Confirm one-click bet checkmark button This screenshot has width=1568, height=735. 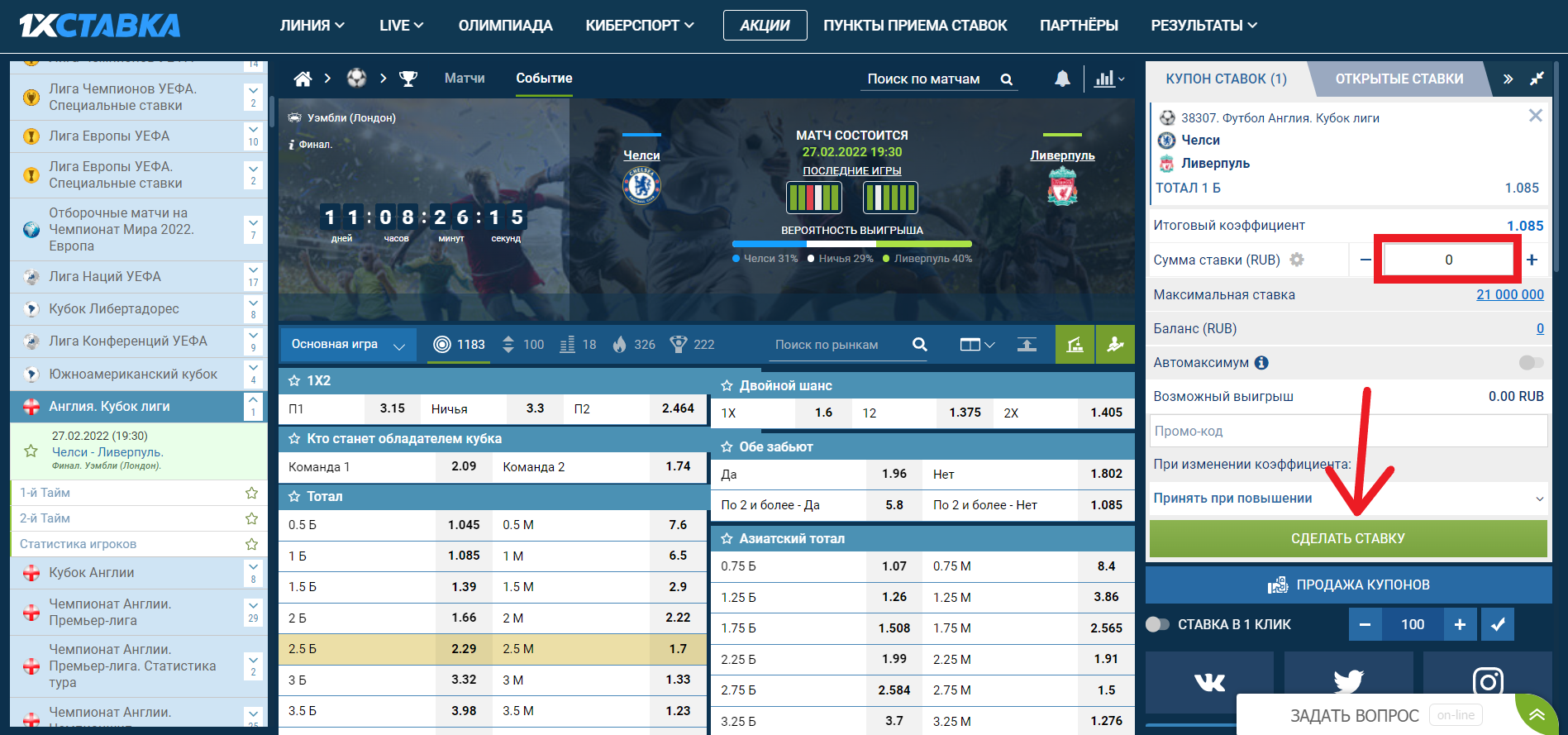[1498, 624]
